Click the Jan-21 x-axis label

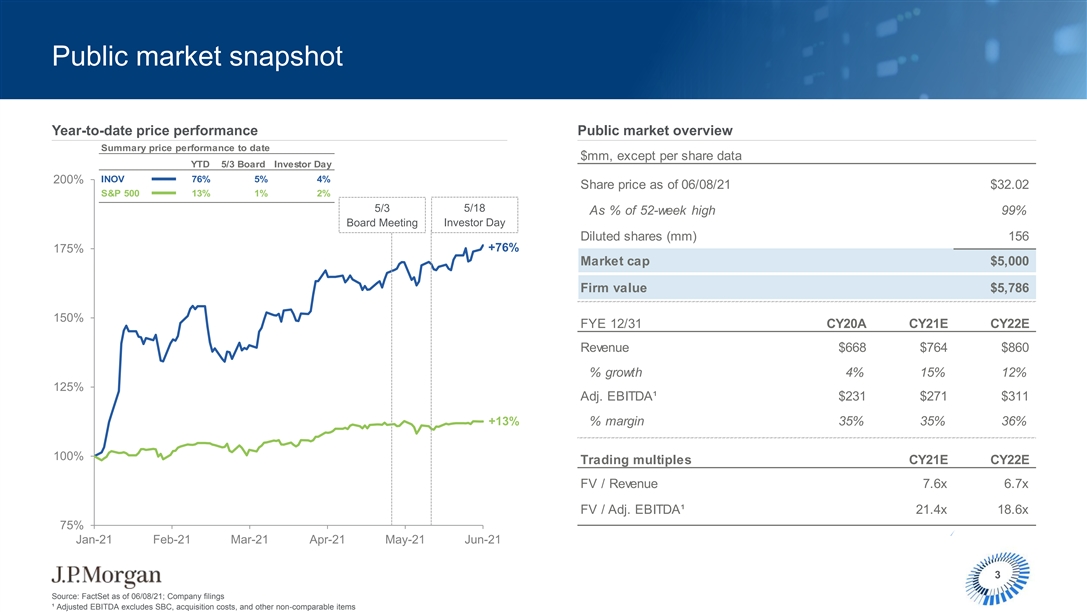[94, 540]
